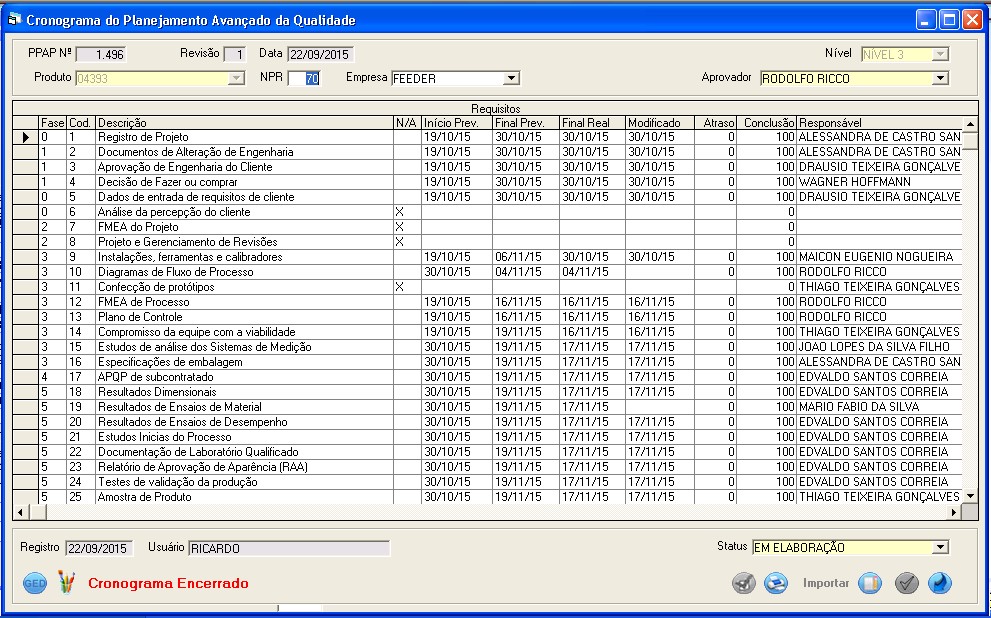Screen dimensions: 991x618
Task: Click the Descrição column header
Action: pyautogui.click(x=244, y=123)
